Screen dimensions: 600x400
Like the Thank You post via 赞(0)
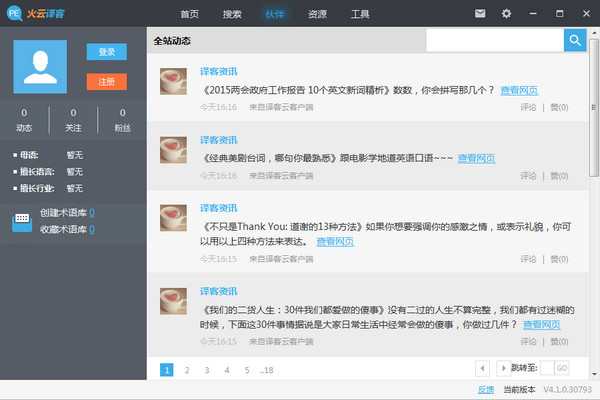[559, 259]
